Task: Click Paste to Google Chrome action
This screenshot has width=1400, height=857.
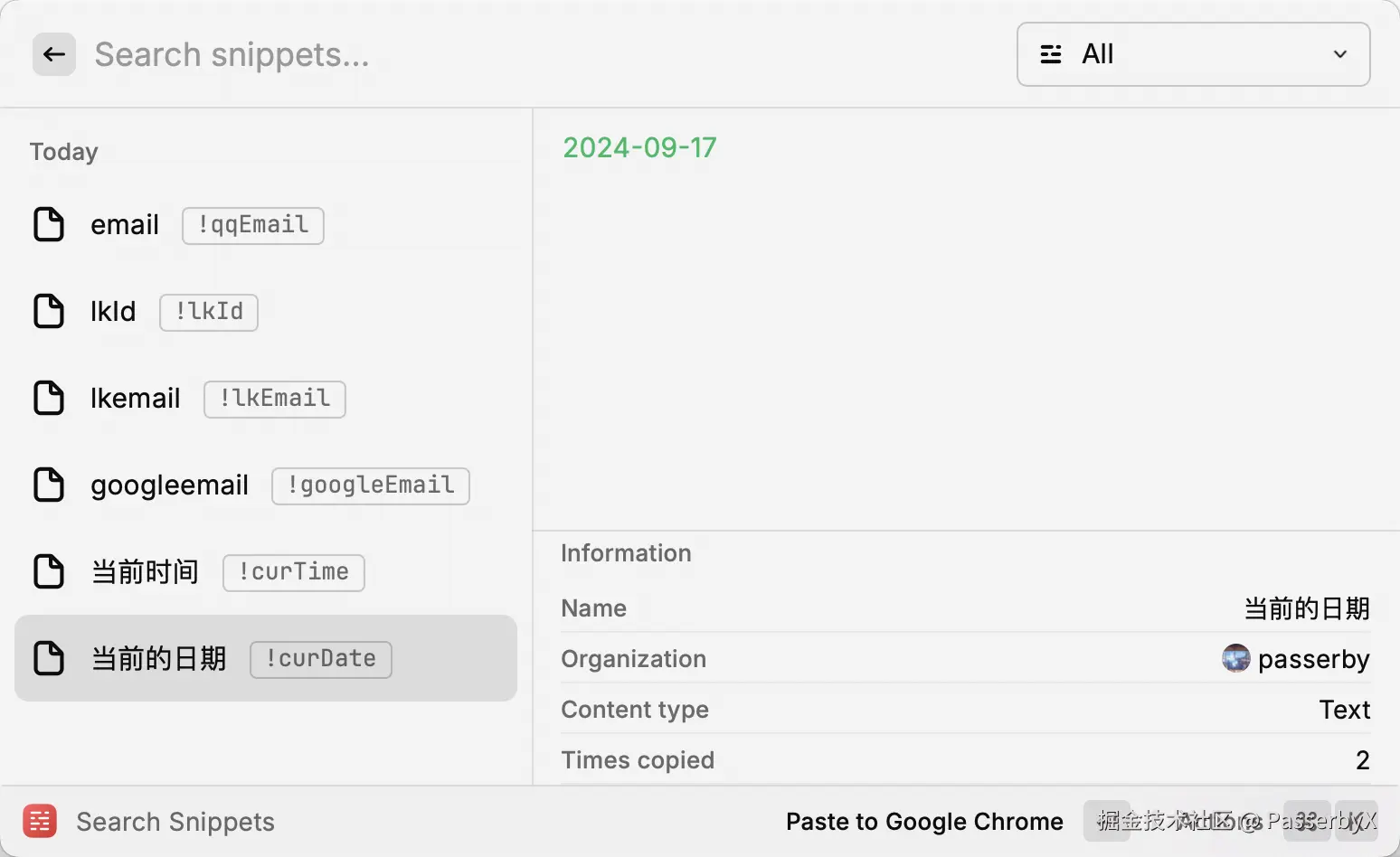Action: point(923,821)
